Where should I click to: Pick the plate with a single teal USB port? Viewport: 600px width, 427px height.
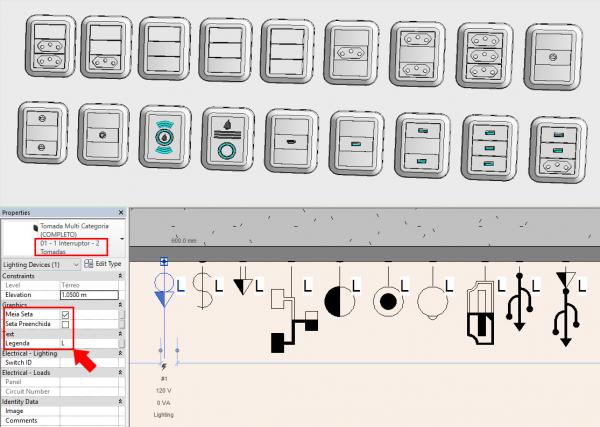pyautogui.click(x=356, y=143)
